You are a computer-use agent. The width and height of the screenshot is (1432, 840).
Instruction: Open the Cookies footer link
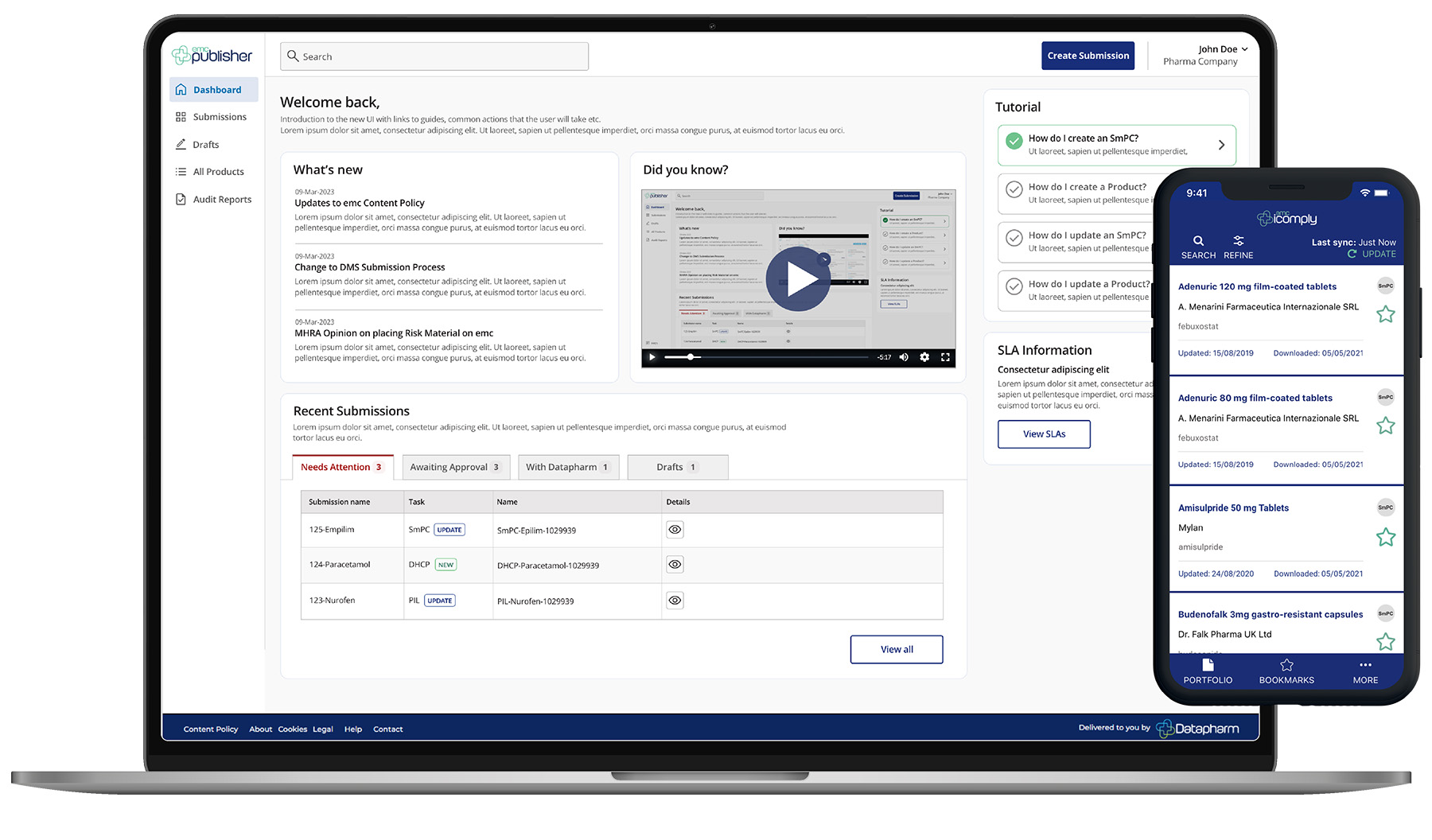coord(293,729)
